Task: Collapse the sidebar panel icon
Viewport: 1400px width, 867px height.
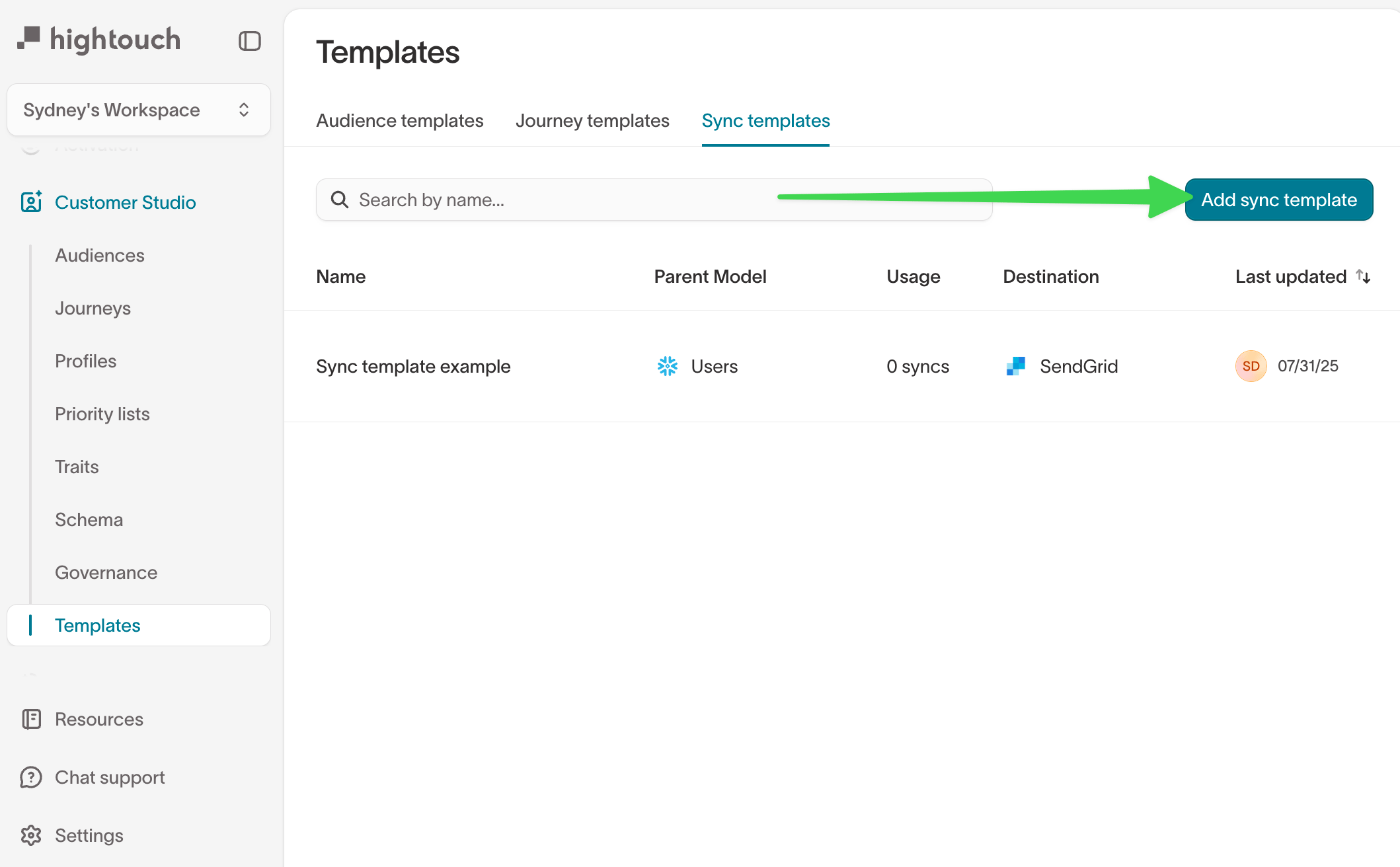Action: click(250, 41)
